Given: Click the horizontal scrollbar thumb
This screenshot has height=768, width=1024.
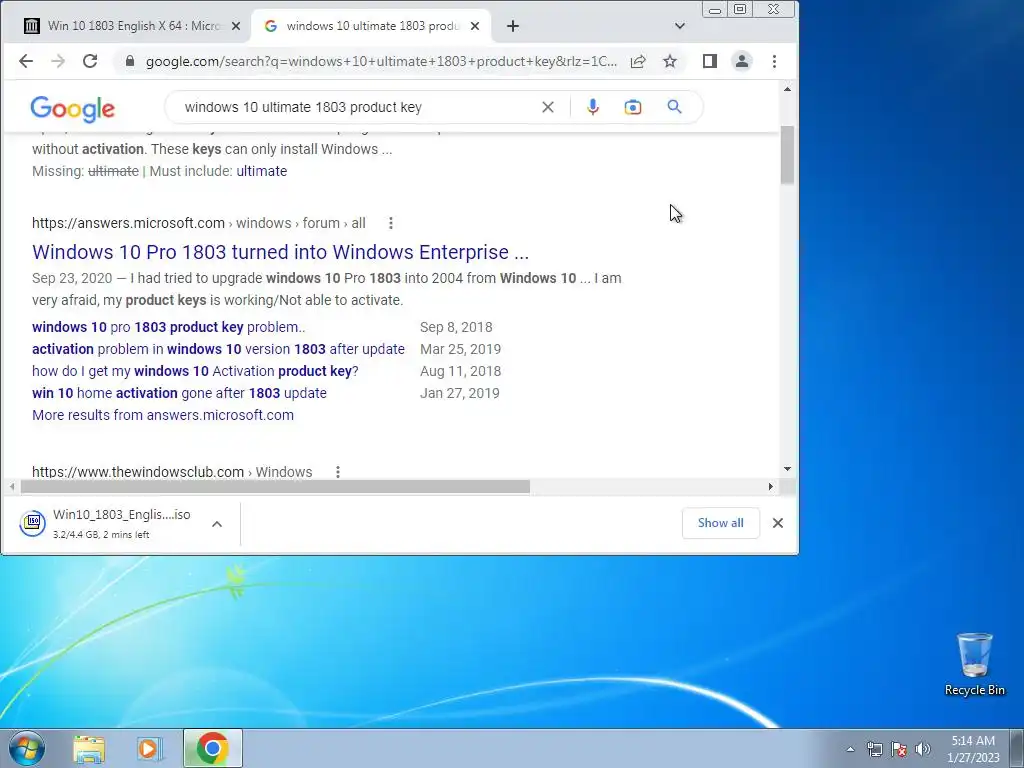Looking at the screenshot, I should [x=275, y=487].
